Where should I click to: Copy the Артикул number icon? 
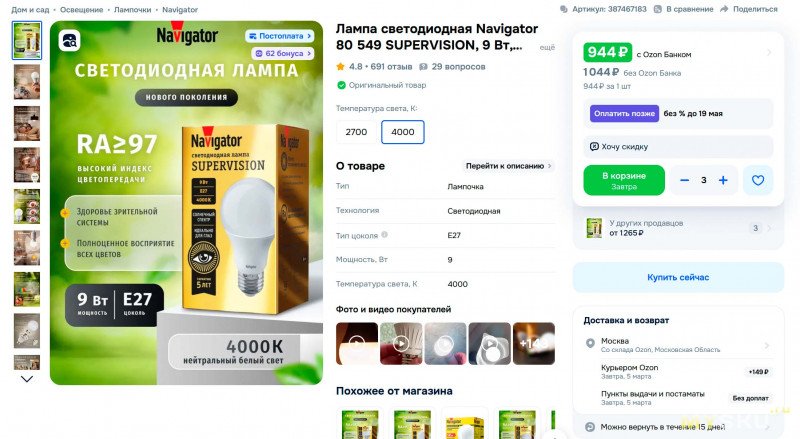(x=563, y=9)
